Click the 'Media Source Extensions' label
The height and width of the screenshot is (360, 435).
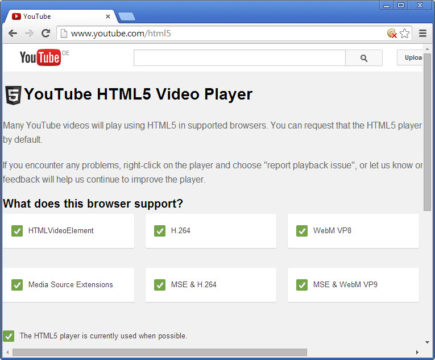click(x=71, y=284)
